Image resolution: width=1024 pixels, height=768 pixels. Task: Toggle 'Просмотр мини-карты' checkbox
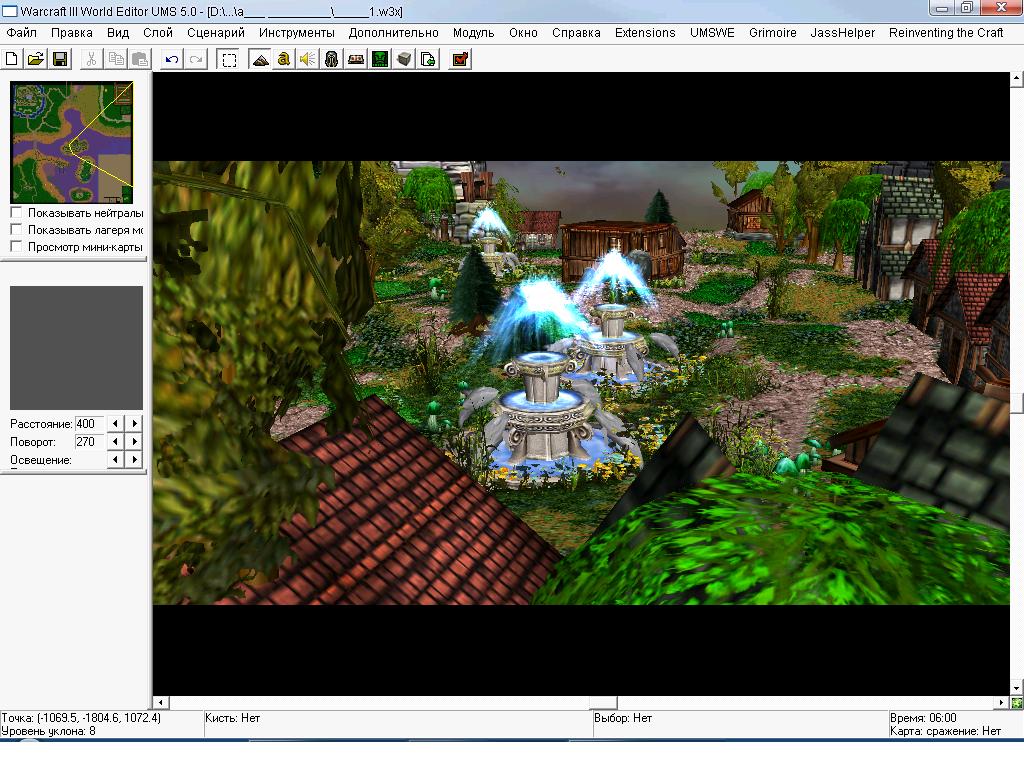tap(16, 246)
